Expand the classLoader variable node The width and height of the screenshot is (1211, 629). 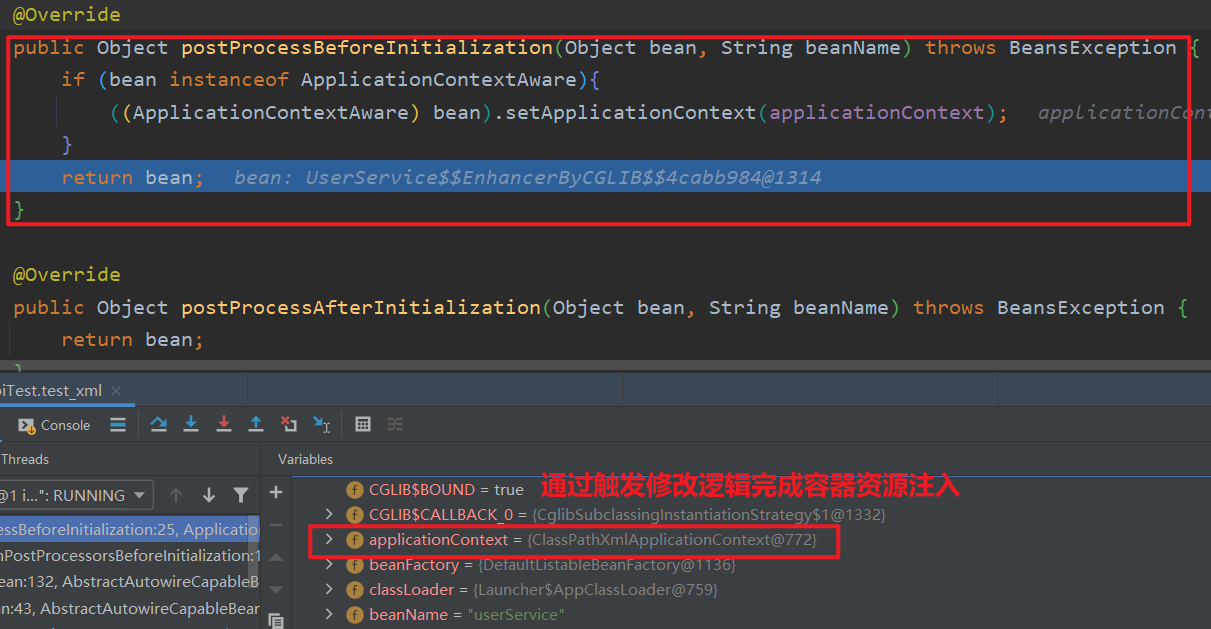point(330,590)
